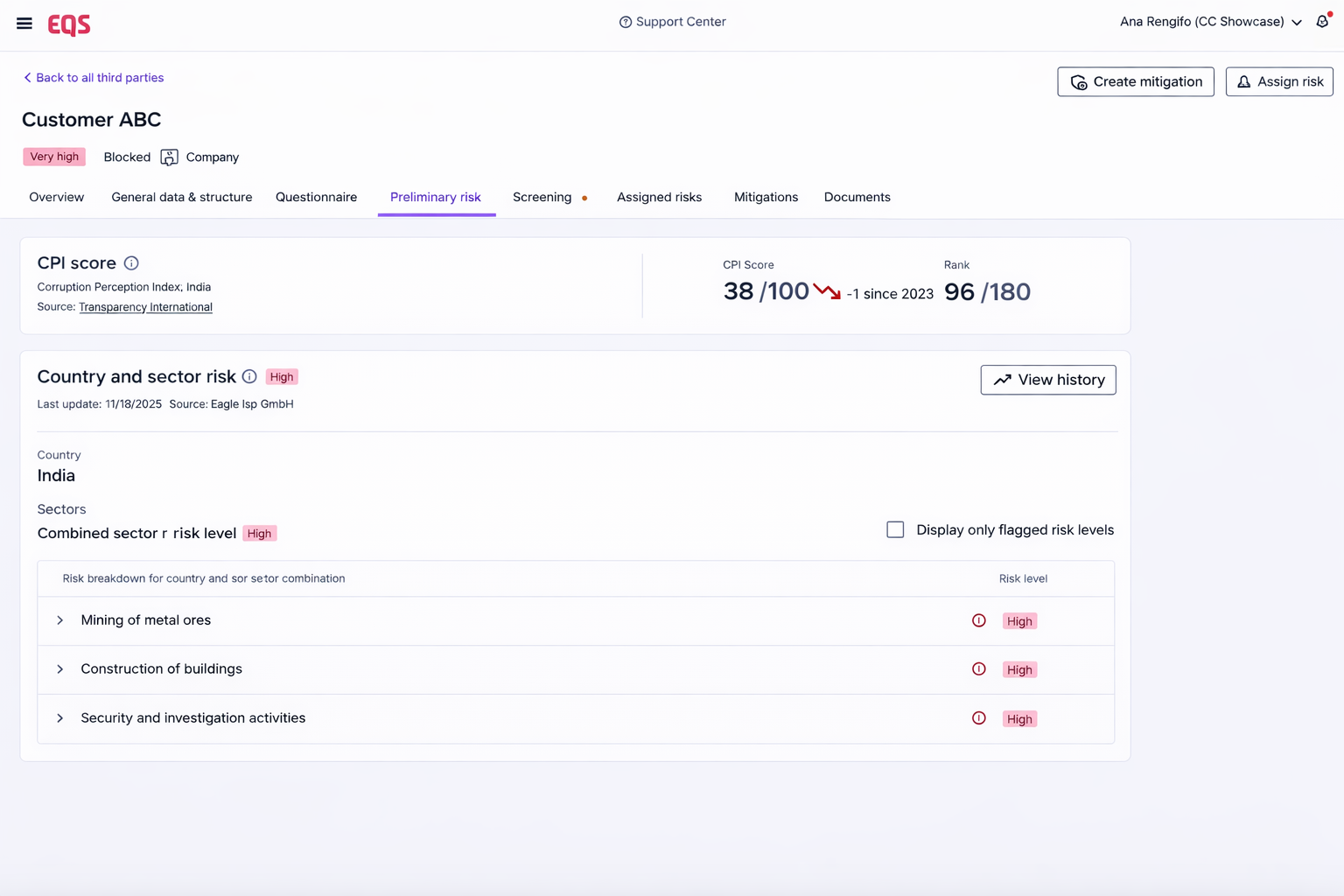Expand Security and investigation activities row
This screenshot has width=1344, height=896.
60,718
